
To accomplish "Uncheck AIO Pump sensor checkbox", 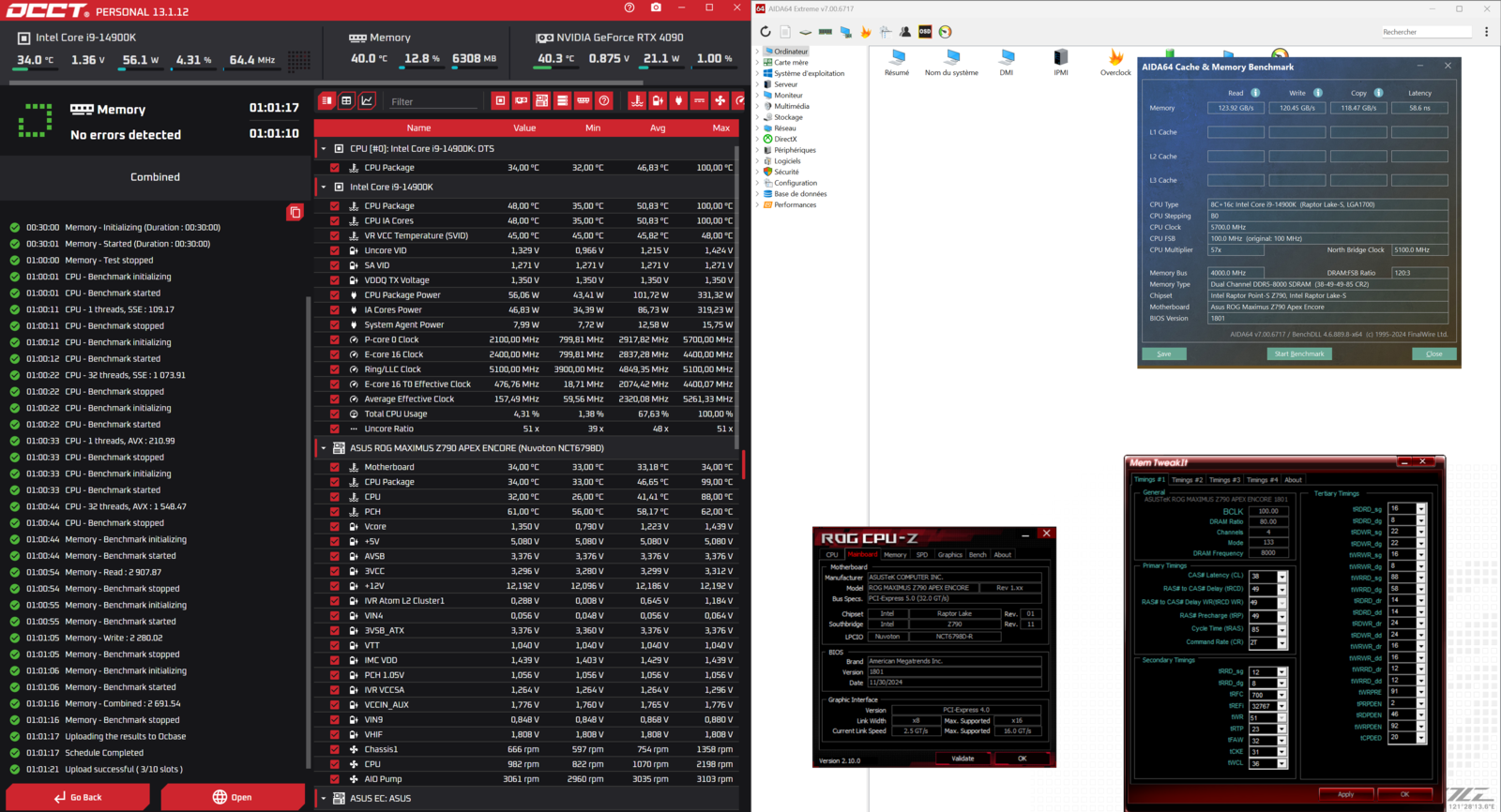I will tap(334, 779).
